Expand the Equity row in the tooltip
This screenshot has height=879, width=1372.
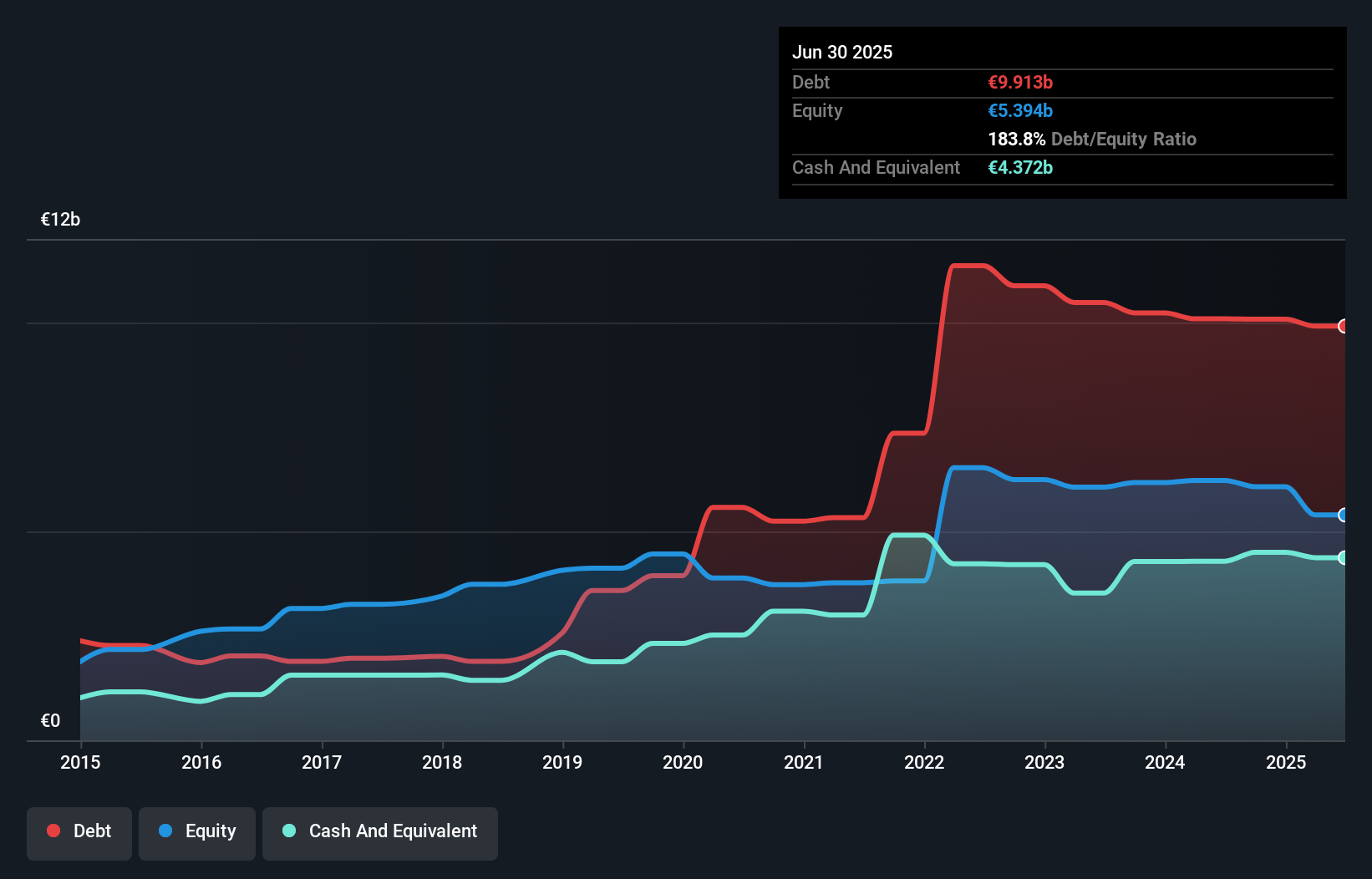[x=816, y=110]
